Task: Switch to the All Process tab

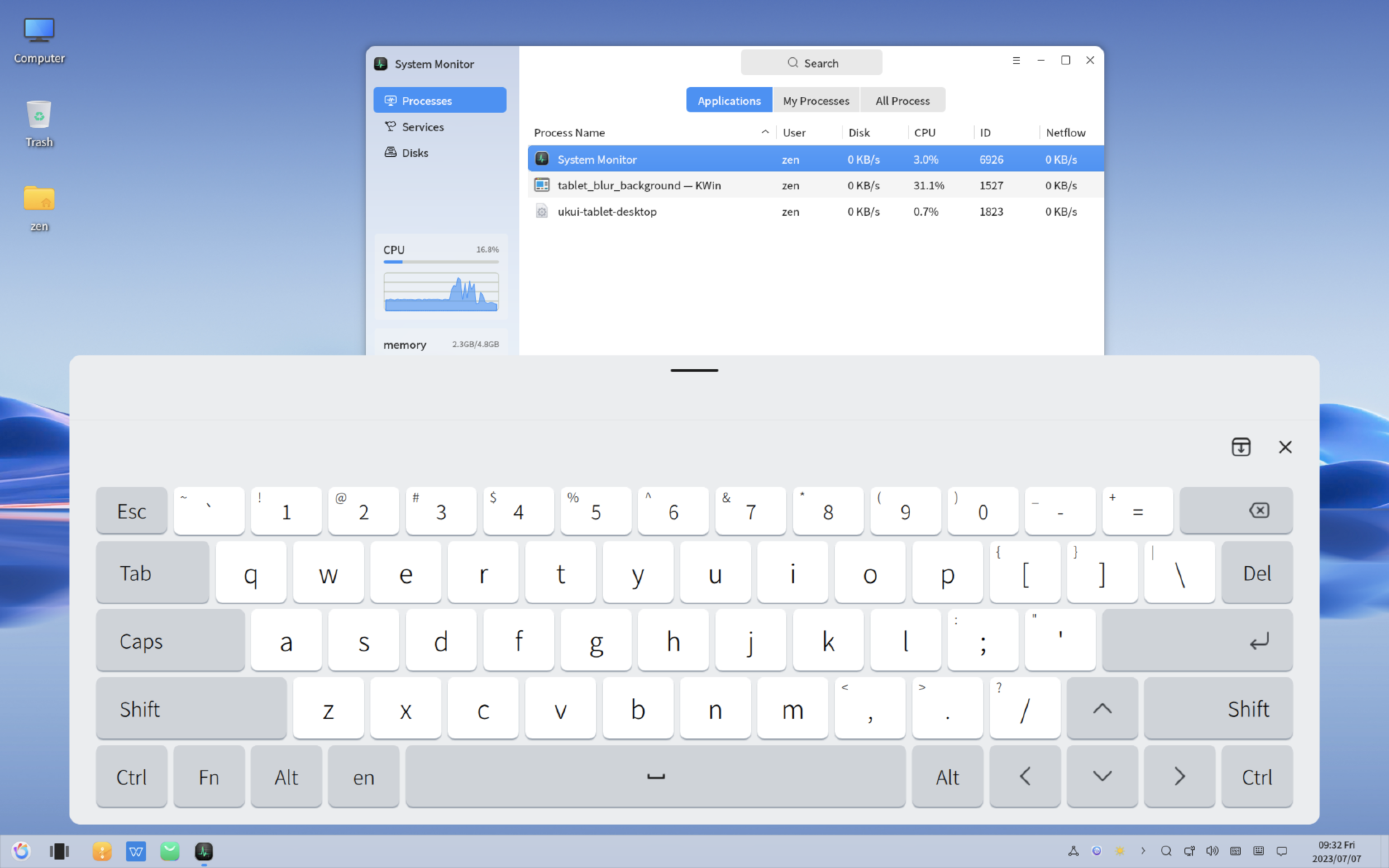Action: [902, 100]
